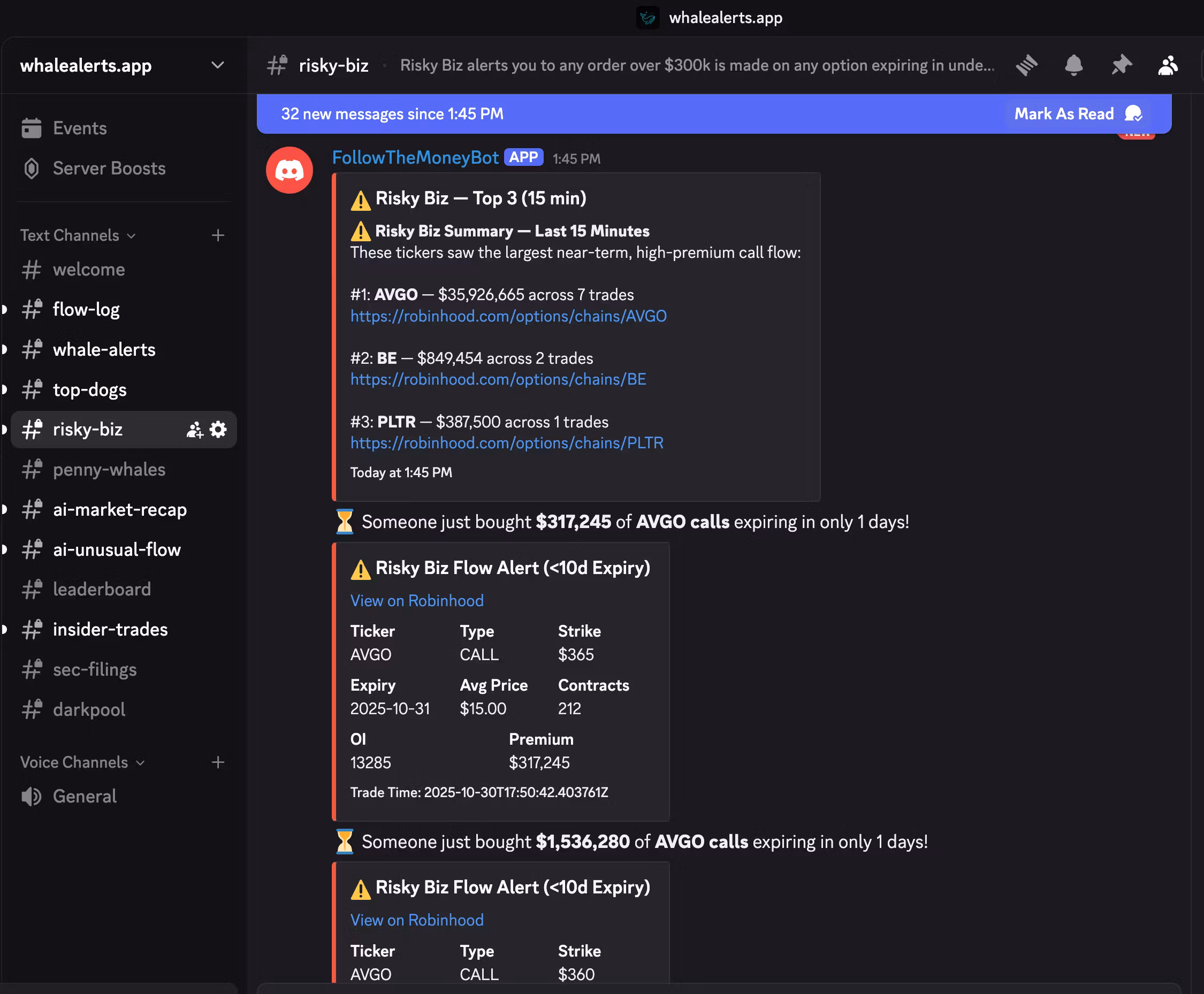Switch to the whale-alerts channel
1204x994 pixels.
click(x=104, y=349)
